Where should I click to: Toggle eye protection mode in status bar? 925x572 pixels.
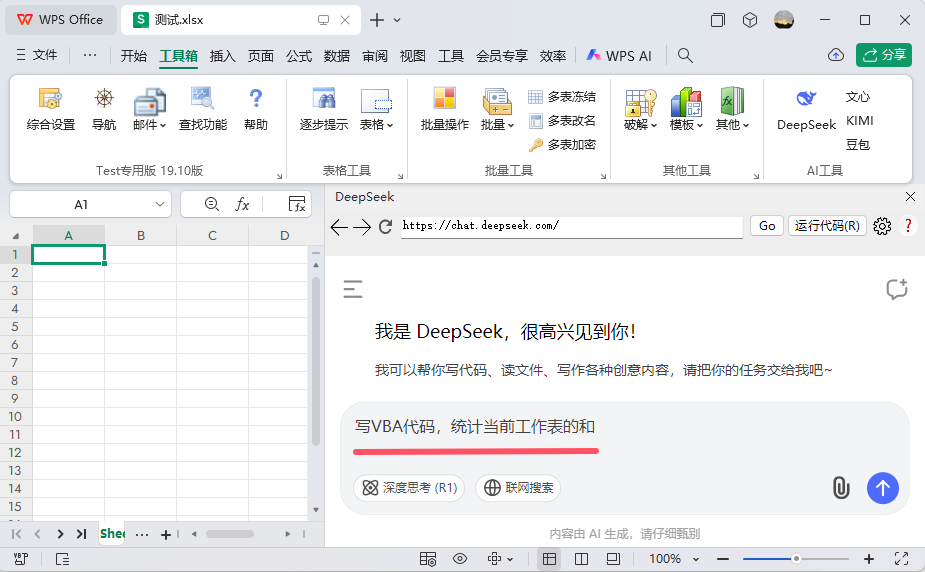tap(460, 559)
